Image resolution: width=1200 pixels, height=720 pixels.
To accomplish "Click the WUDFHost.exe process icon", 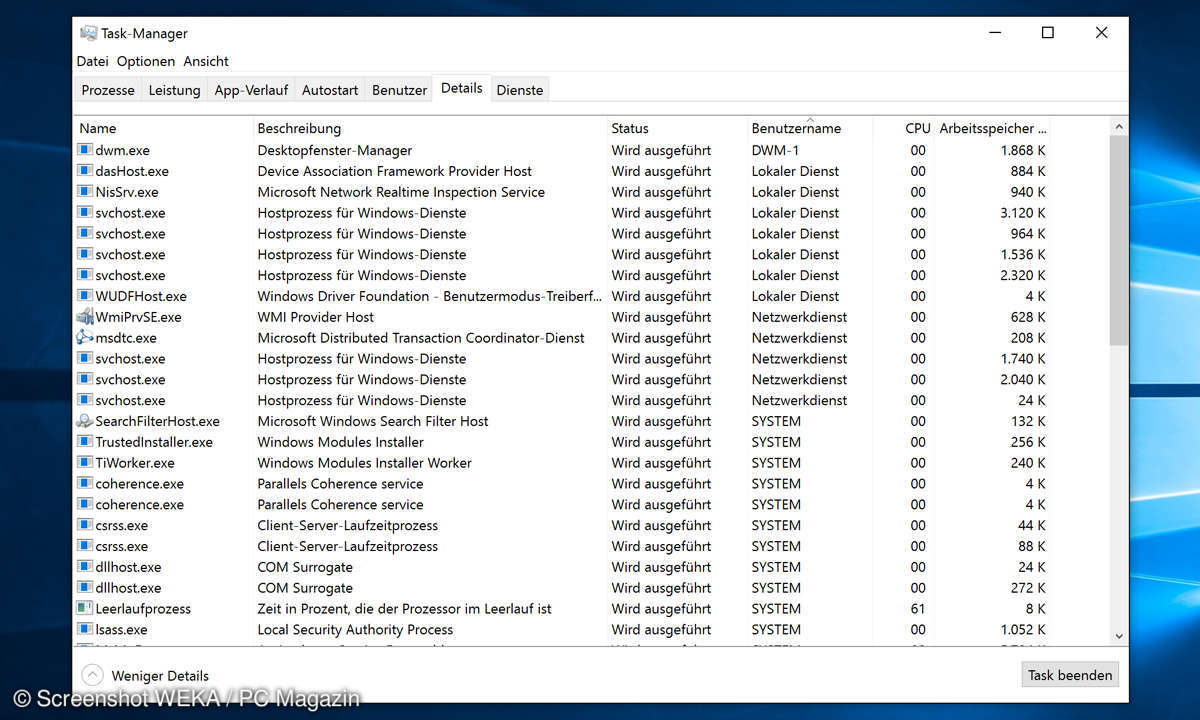I will click(x=86, y=296).
